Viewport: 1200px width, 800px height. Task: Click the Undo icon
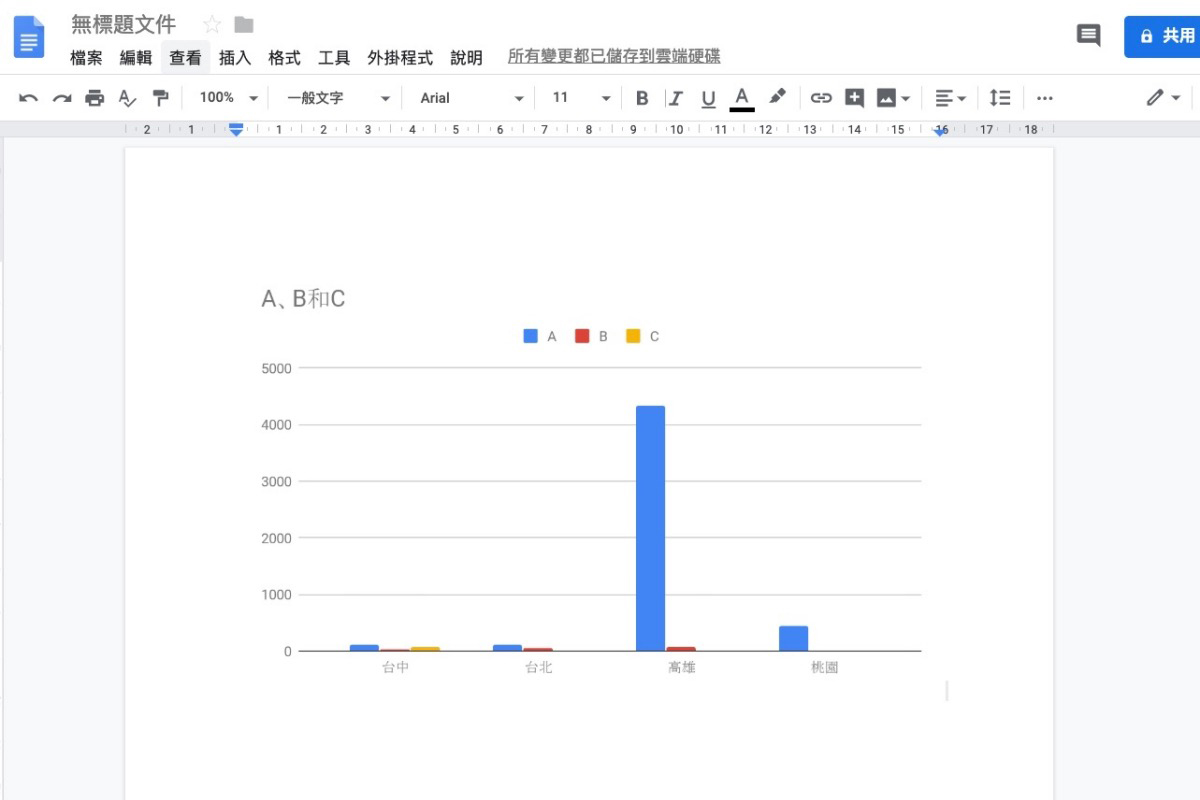(28, 97)
